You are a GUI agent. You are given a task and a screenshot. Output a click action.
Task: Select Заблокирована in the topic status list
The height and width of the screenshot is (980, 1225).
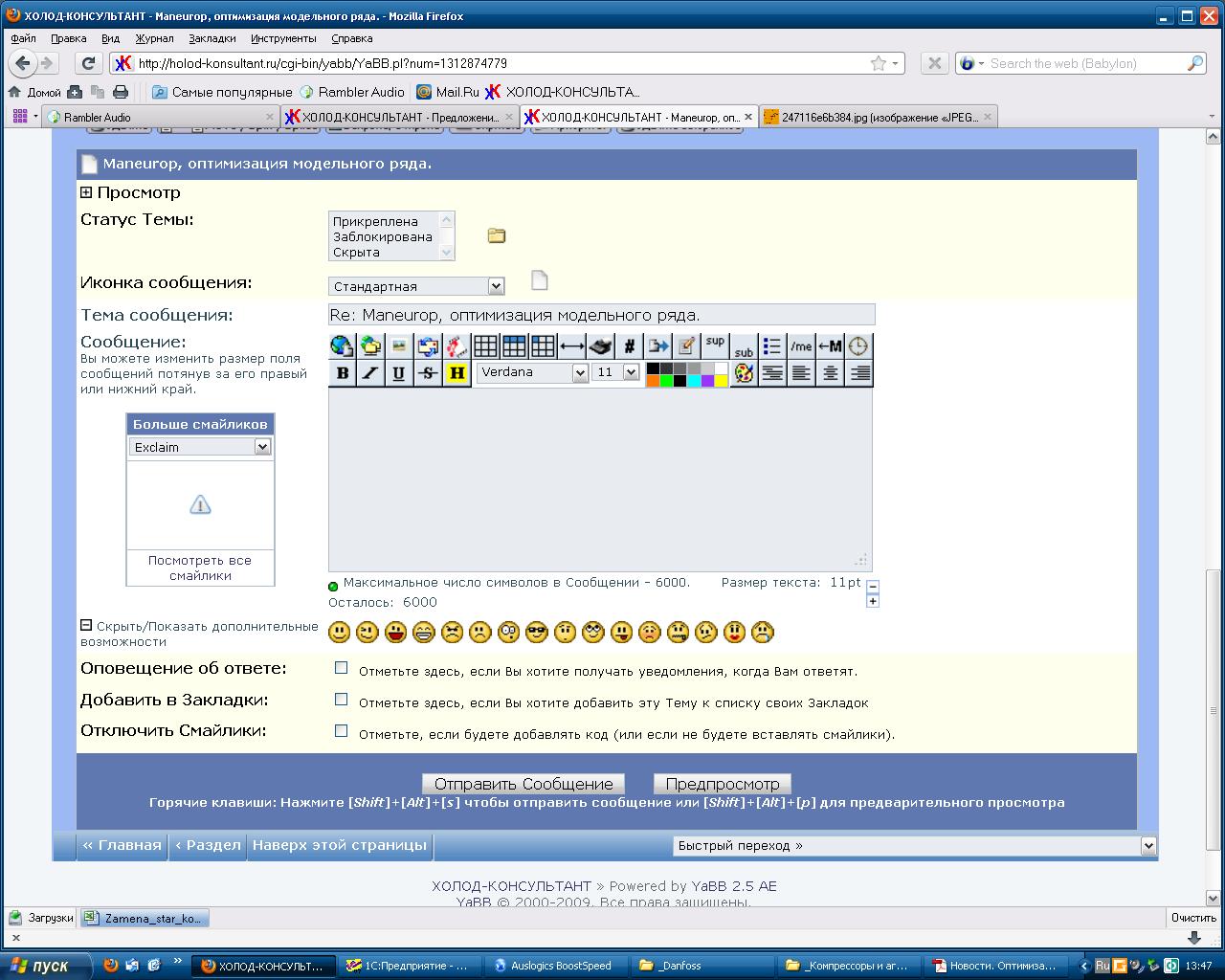383,236
